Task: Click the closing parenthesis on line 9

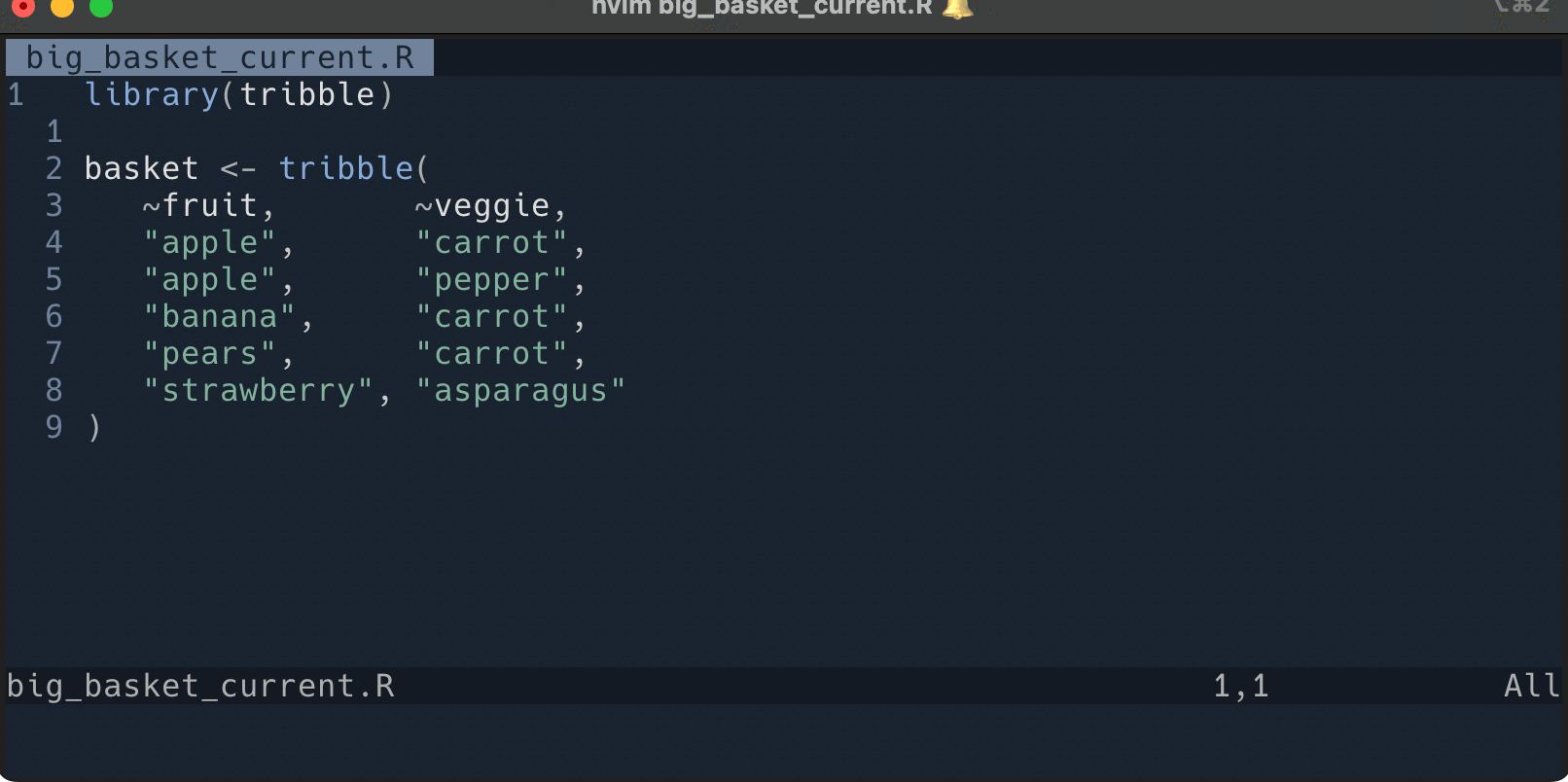Action: (x=93, y=427)
